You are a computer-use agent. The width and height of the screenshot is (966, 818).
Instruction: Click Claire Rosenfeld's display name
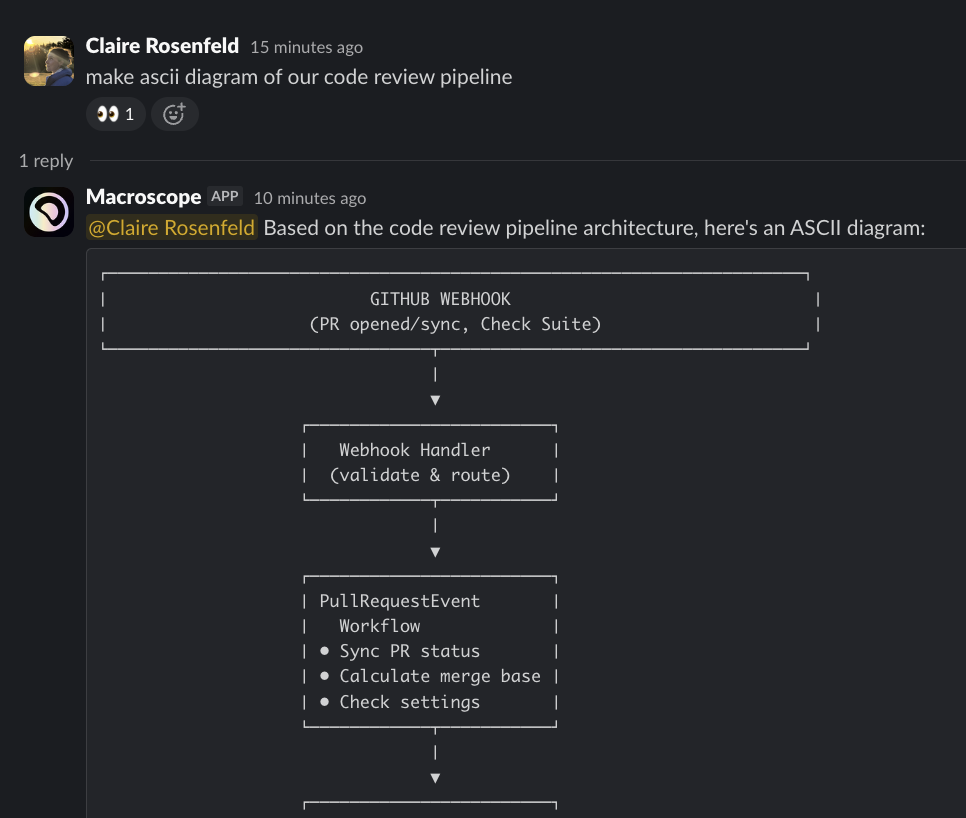tap(162, 45)
